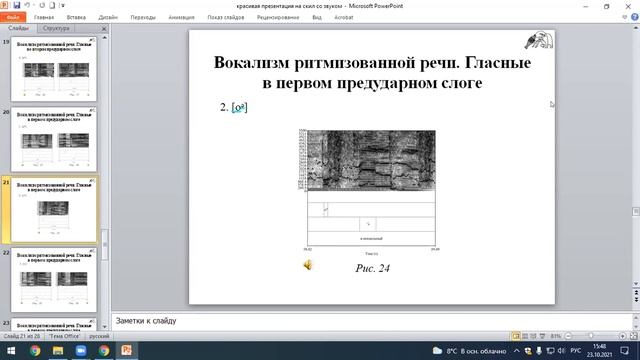
Task: Show hidden system tray icons
Action: tap(517, 351)
